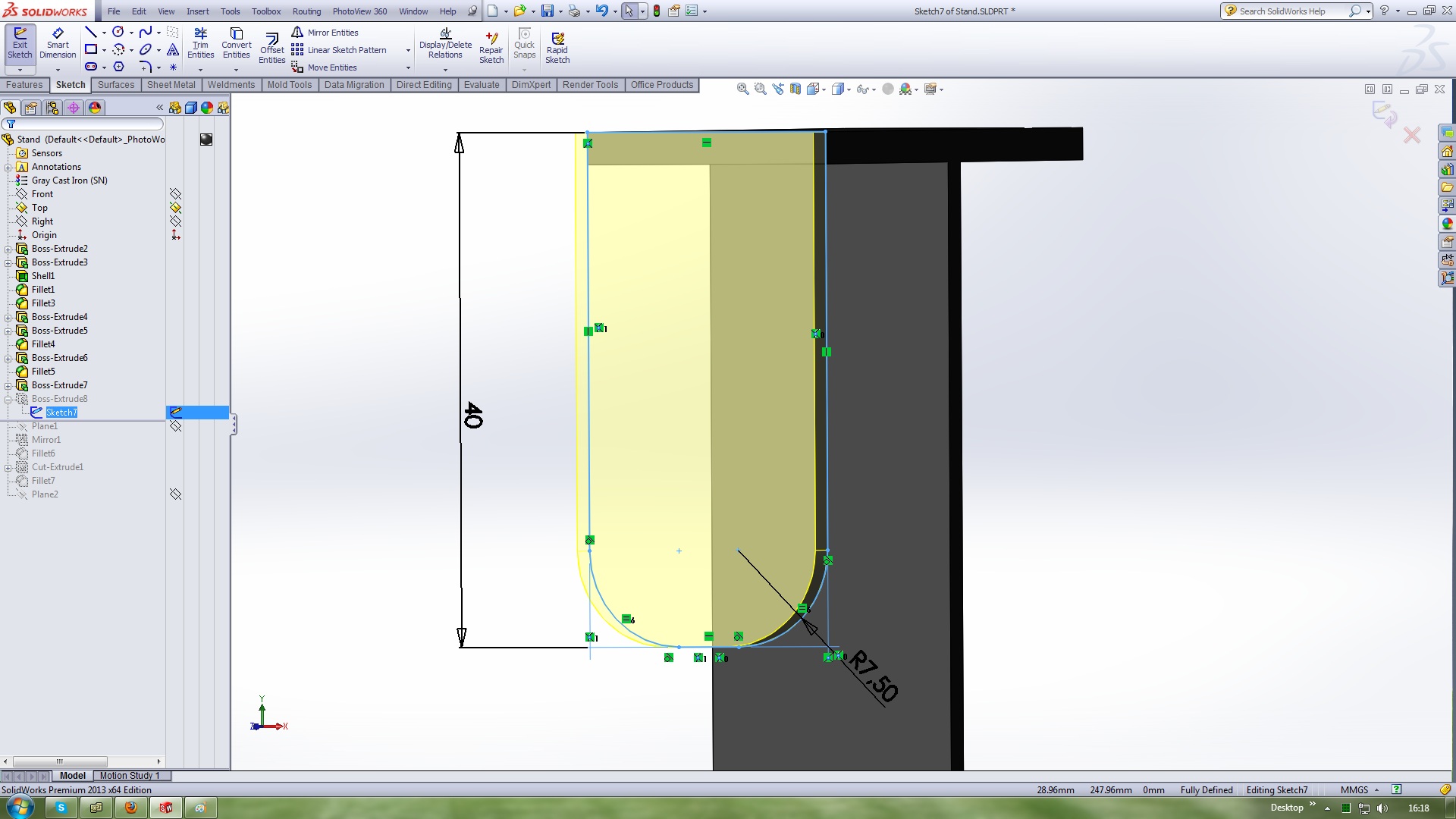This screenshot has width=1456, height=819.
Task: Click the Section View icon
Action: [795, 89]
